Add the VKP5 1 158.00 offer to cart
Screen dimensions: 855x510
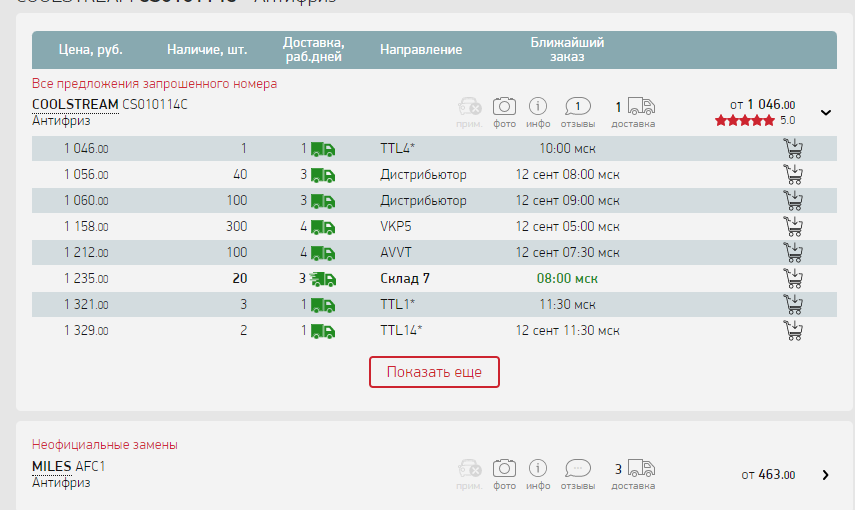point(793,226)
